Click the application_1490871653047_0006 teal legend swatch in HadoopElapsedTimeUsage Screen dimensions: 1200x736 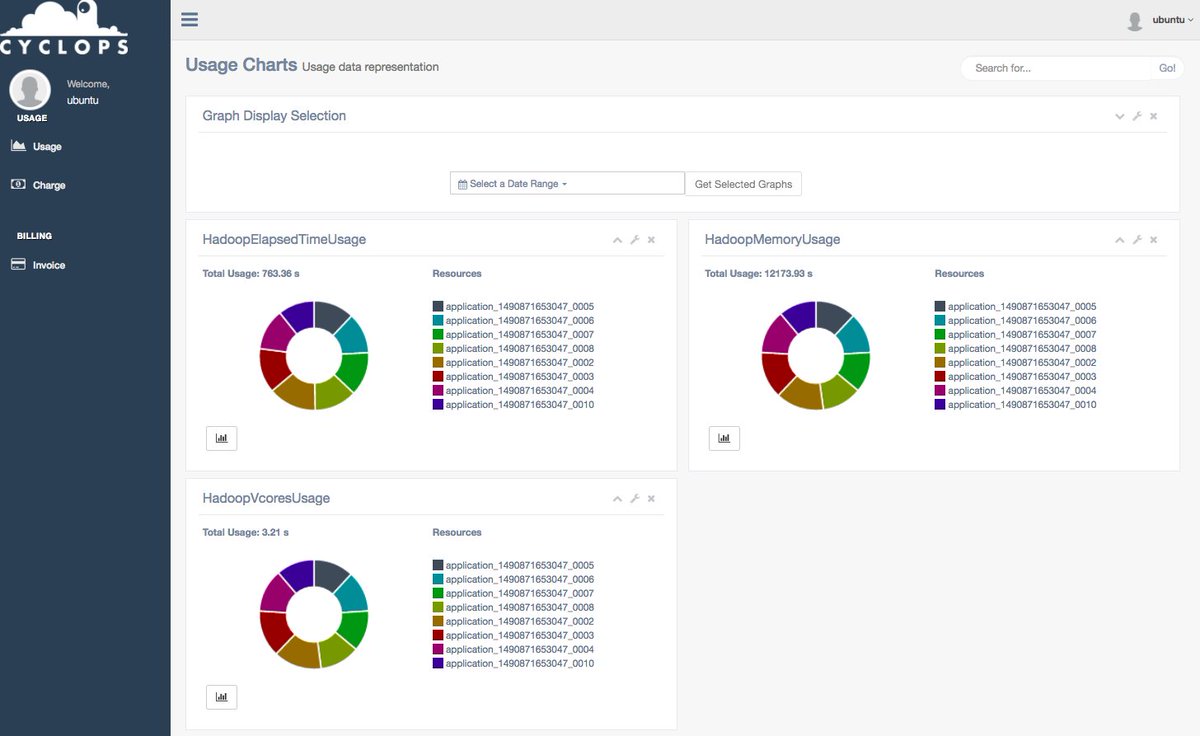tap(438, 321)
